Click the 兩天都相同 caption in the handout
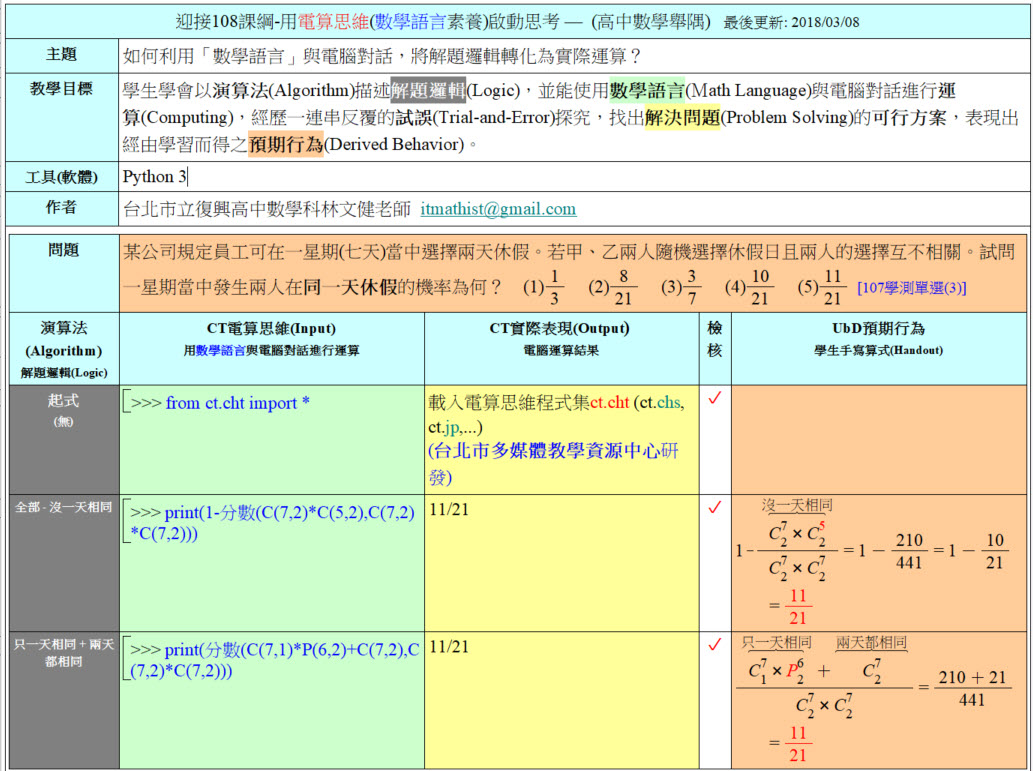Viewport: 1033px width, 771px height. (x=872, y=642)
